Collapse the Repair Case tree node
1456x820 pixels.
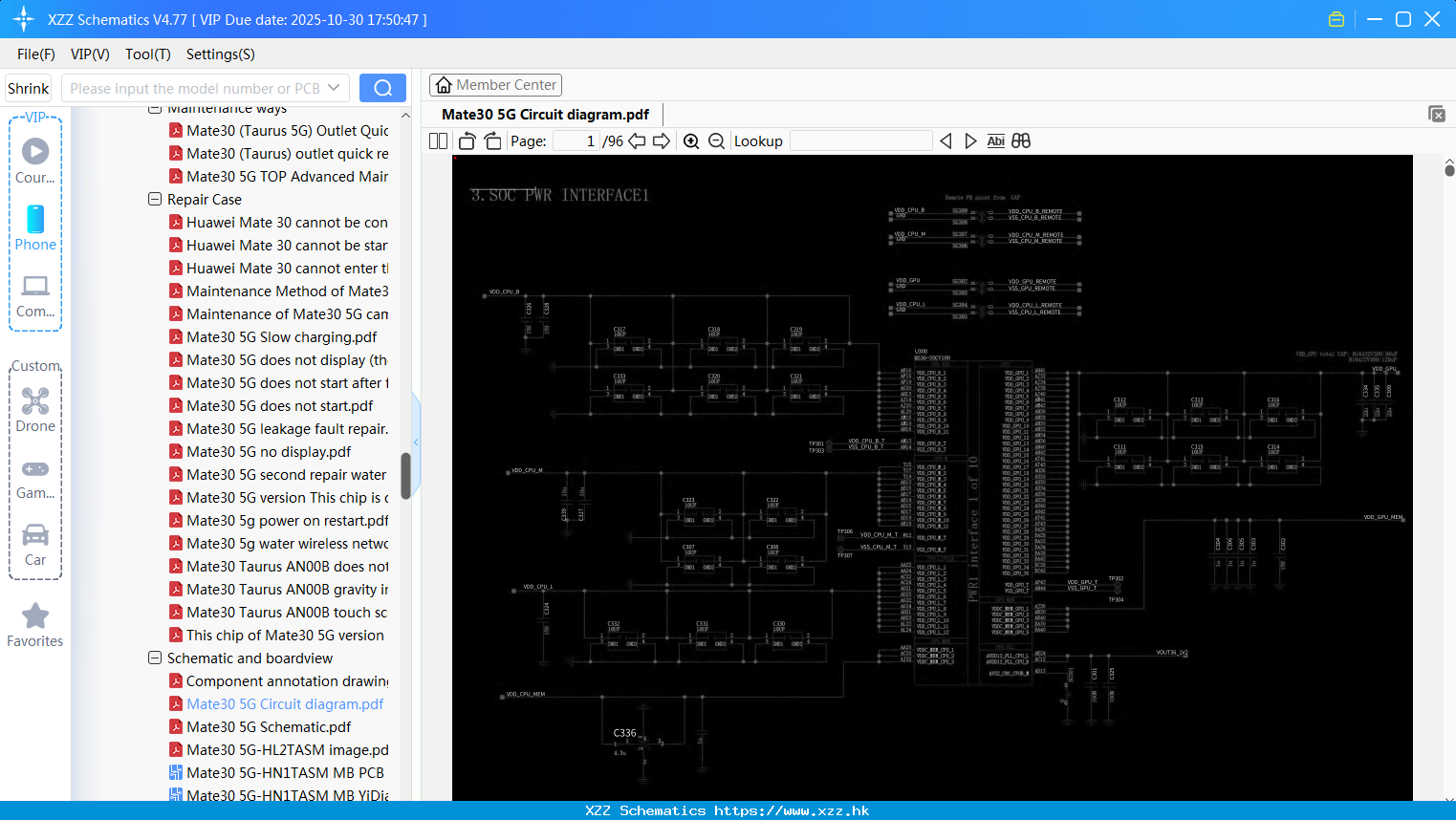click(155, 200)
